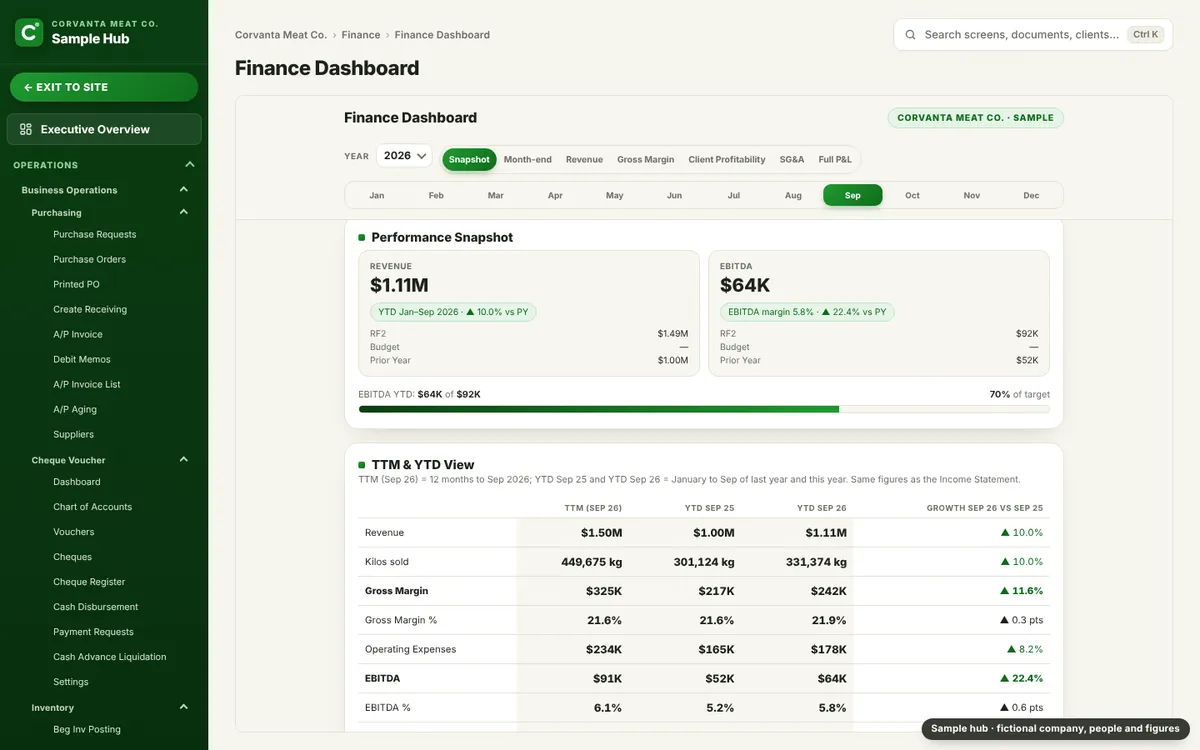
Task: Select the Apr month
Action: 555,195
